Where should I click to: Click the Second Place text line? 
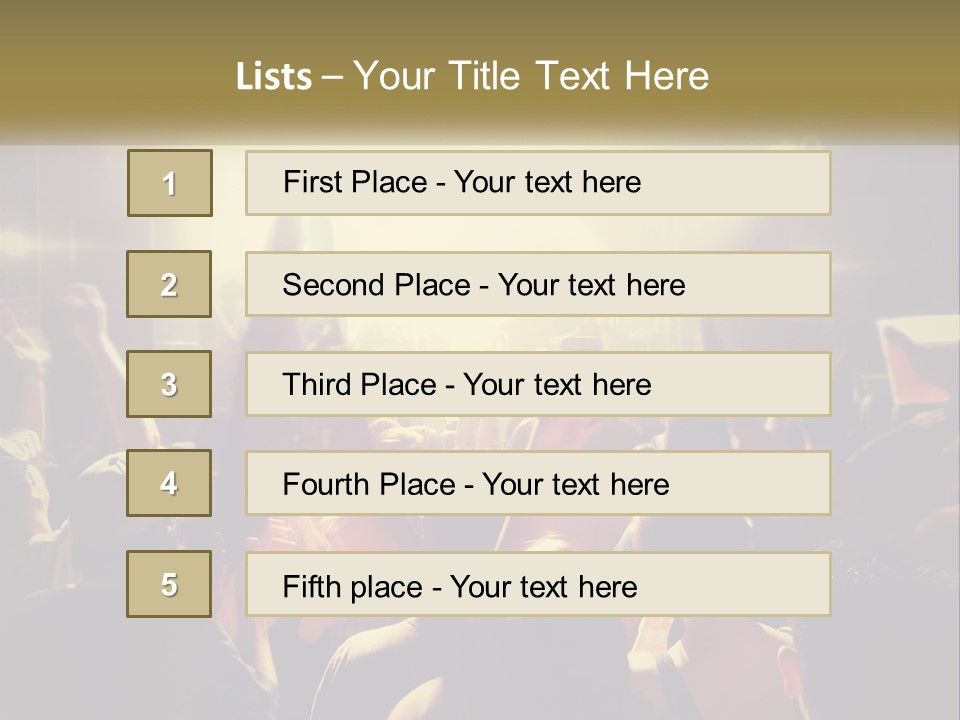click(x=538, y=284)
